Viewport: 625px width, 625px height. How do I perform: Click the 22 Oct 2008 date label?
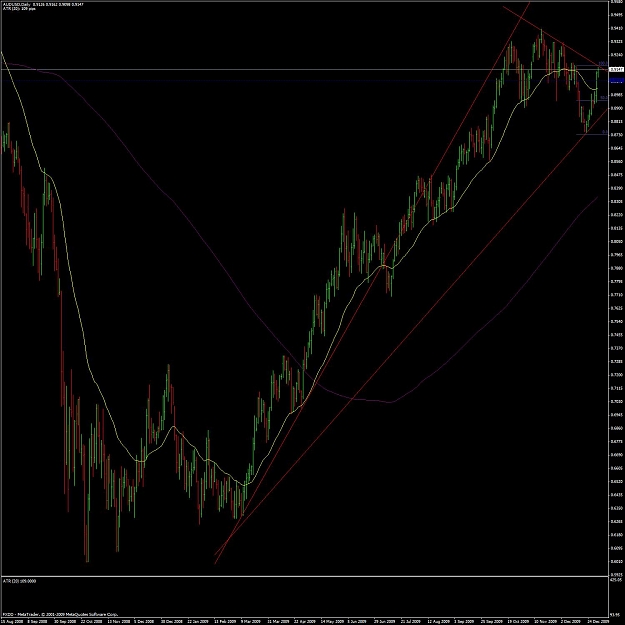(x=91, y=621)
